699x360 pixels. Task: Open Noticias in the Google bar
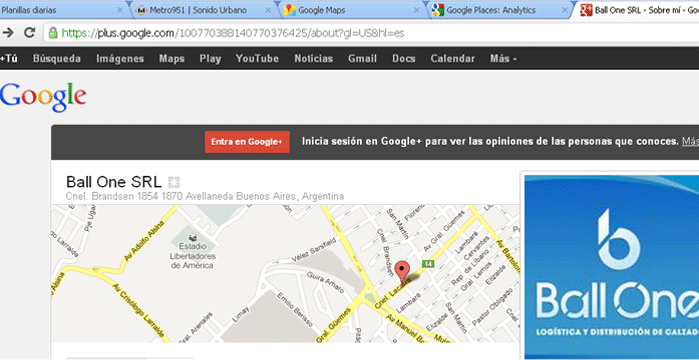pos(313,59)
